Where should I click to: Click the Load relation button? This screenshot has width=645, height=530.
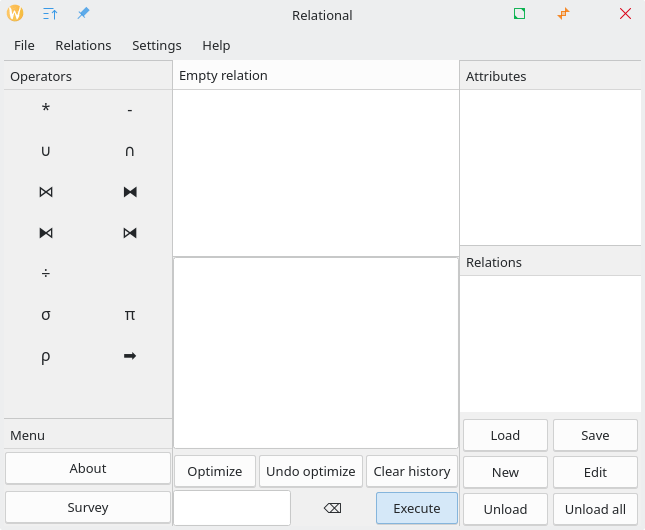click(505, 435)
